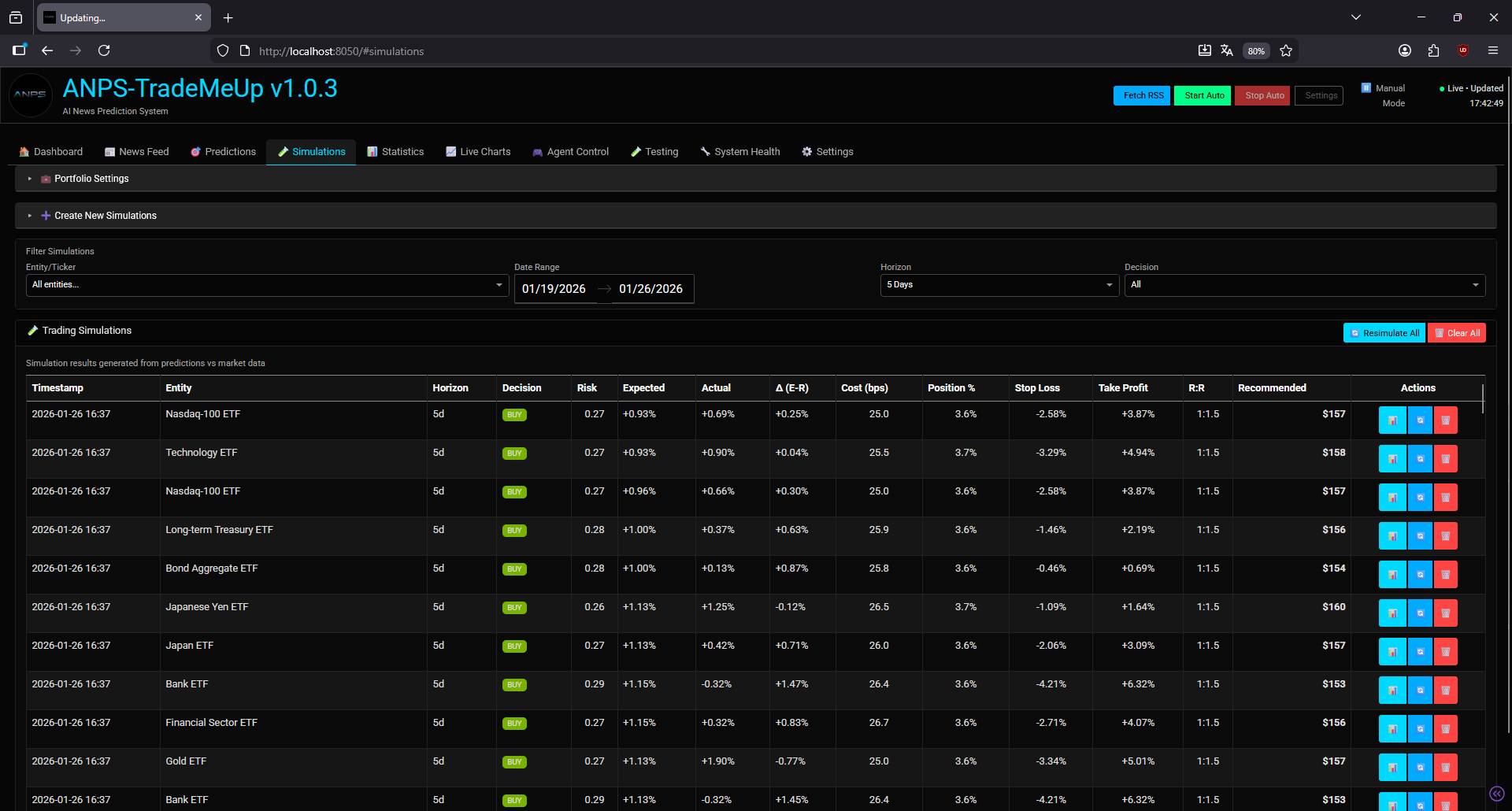Viewport: 1512px width, 811px height.
Task: Switch to the Dashboard tab
Action: click(51, 152)
